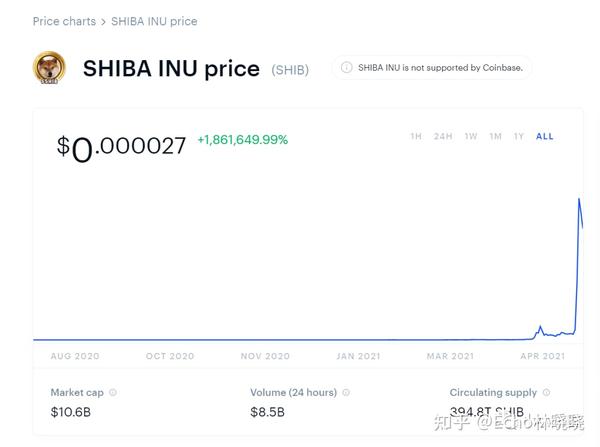Go to the Price charts breadcrumb link
The image size is (600, 447).
pos(64,21)
